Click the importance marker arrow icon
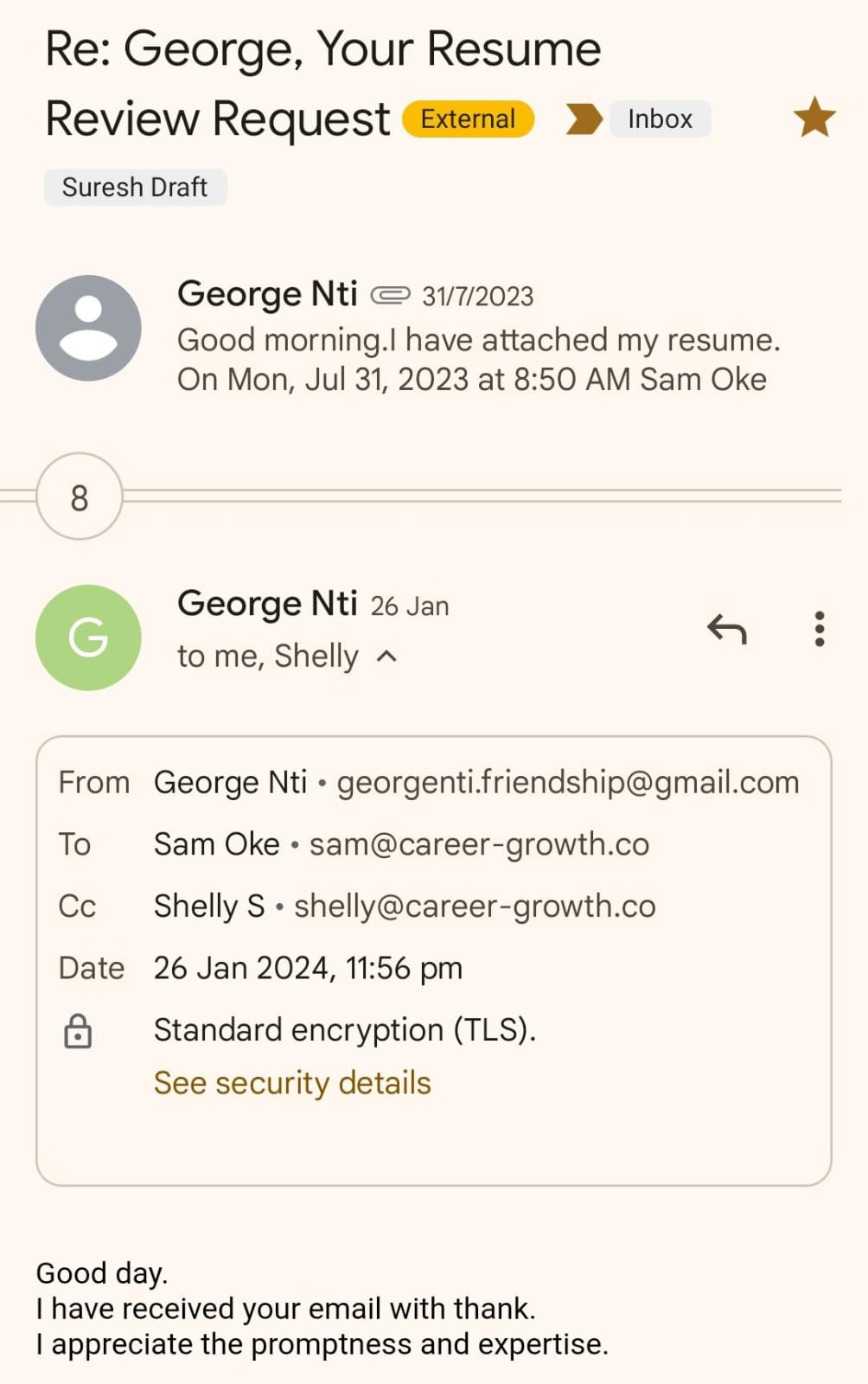 pos(584,119)
